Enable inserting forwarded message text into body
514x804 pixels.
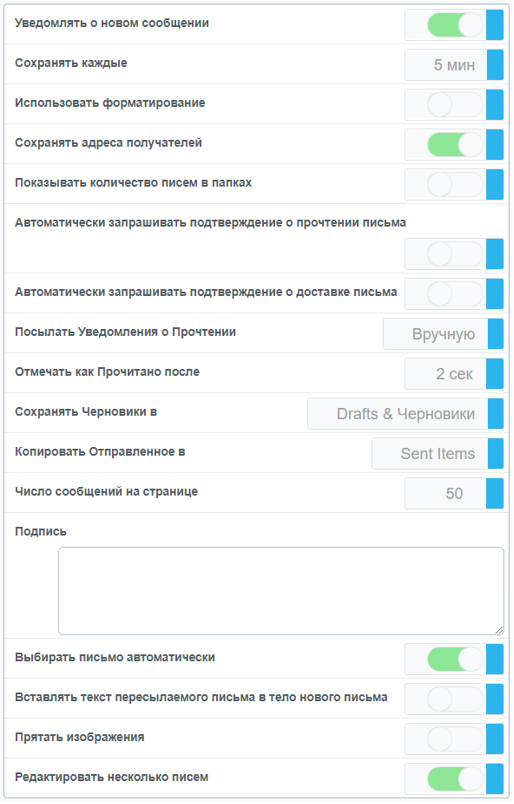coord(456,699)
